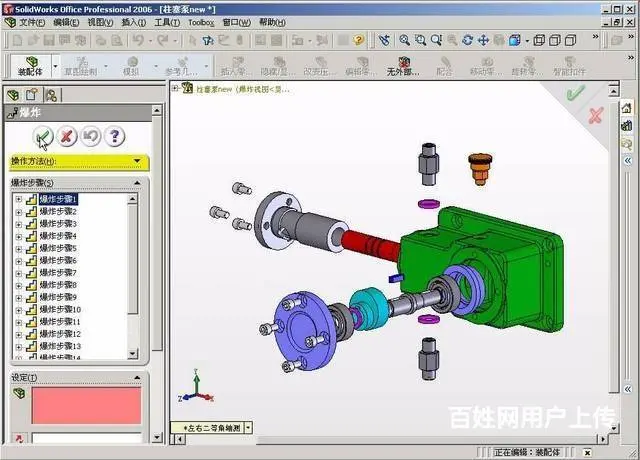Expand the 爆炸步骤1 tree node
Image resolution: width=640 pixels, height=460 pixels.
18,200
